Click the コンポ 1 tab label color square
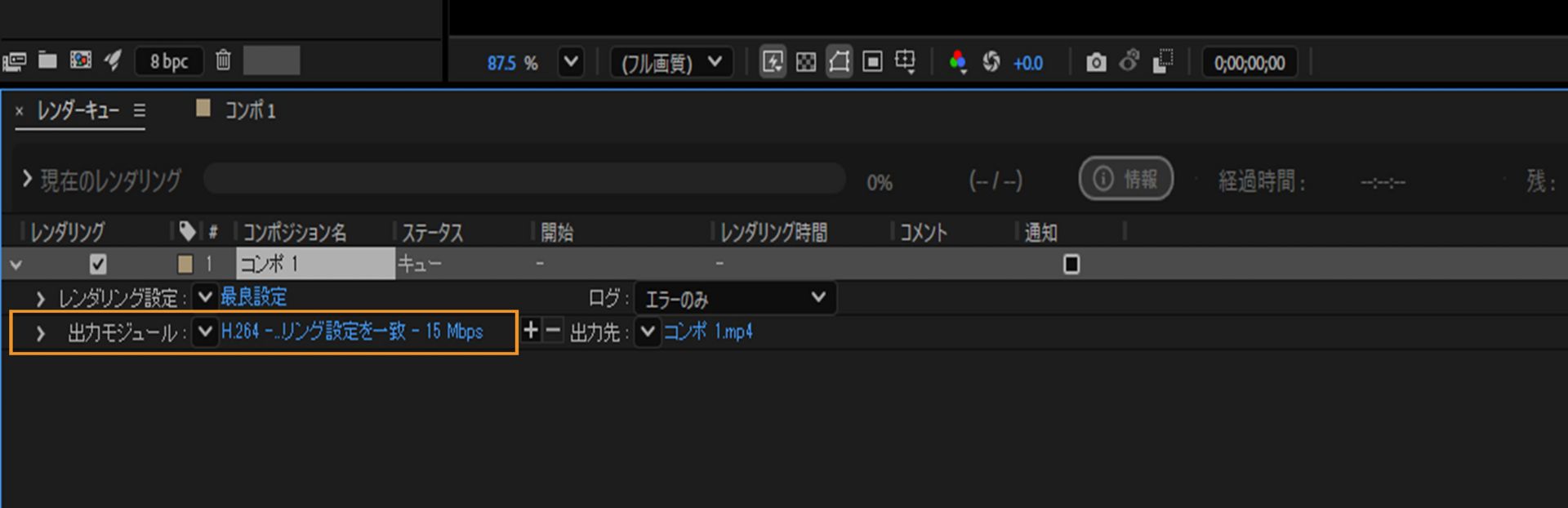This screenshot has width=1568, height=508. pyautogui.click(x=203, y=109)
